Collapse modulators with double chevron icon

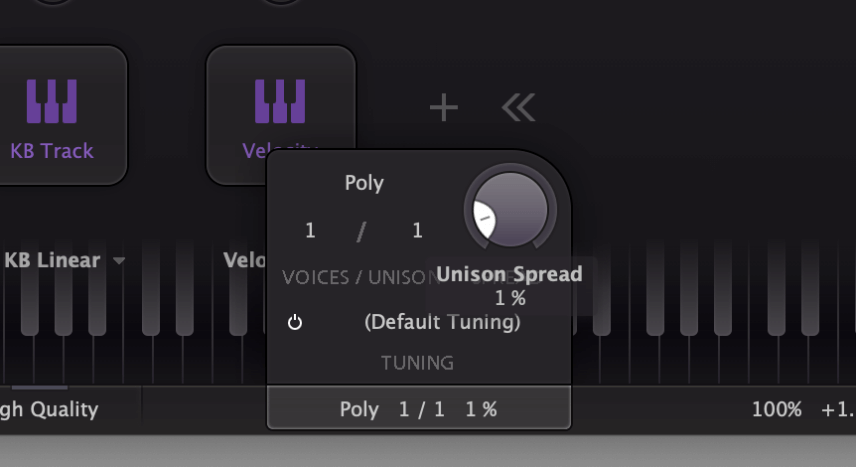pos(519,107)
